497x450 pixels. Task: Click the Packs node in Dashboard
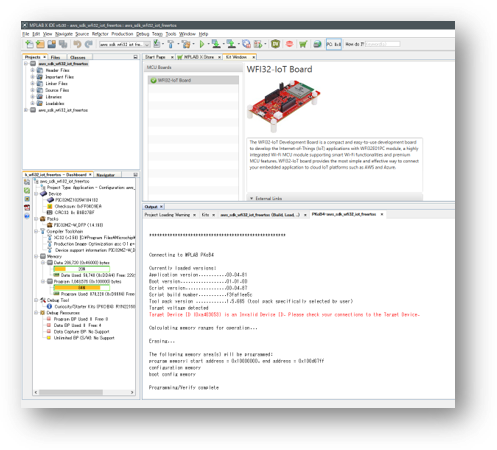pyautogui.click(x=52, y=219)
